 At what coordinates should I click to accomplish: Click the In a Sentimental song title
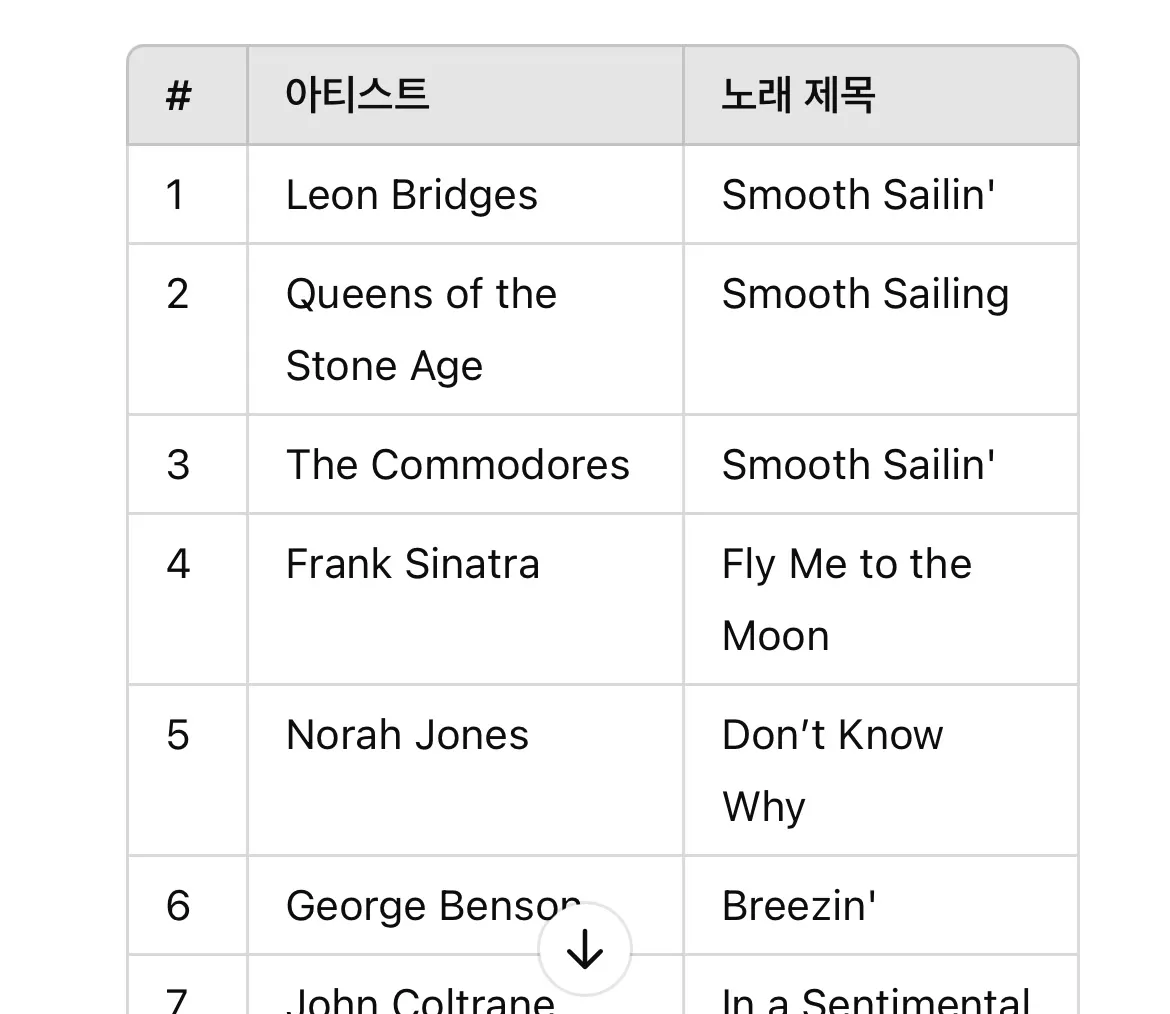click(875, 1000)
